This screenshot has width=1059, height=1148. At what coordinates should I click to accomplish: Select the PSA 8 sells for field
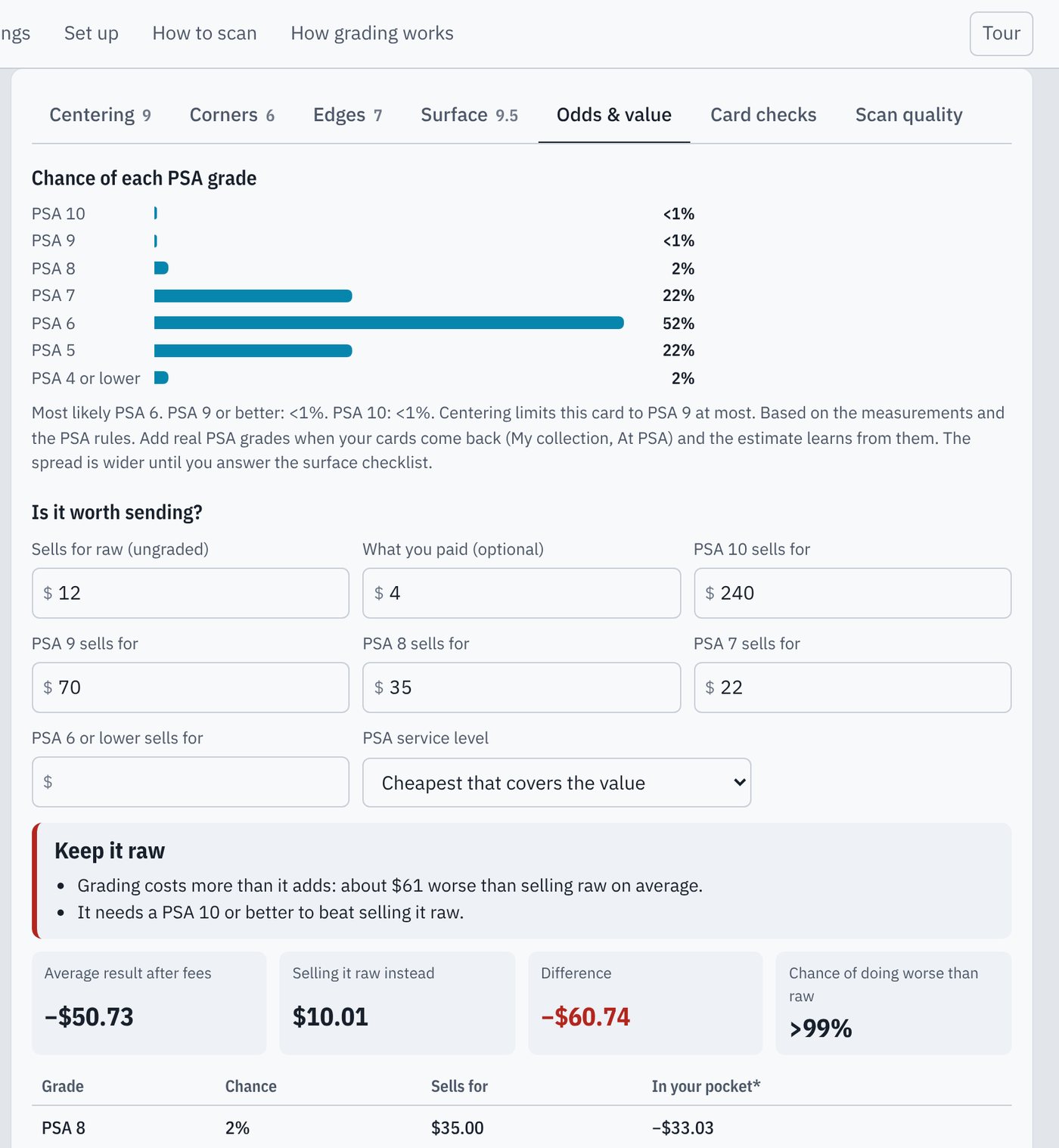click(521, 687)
